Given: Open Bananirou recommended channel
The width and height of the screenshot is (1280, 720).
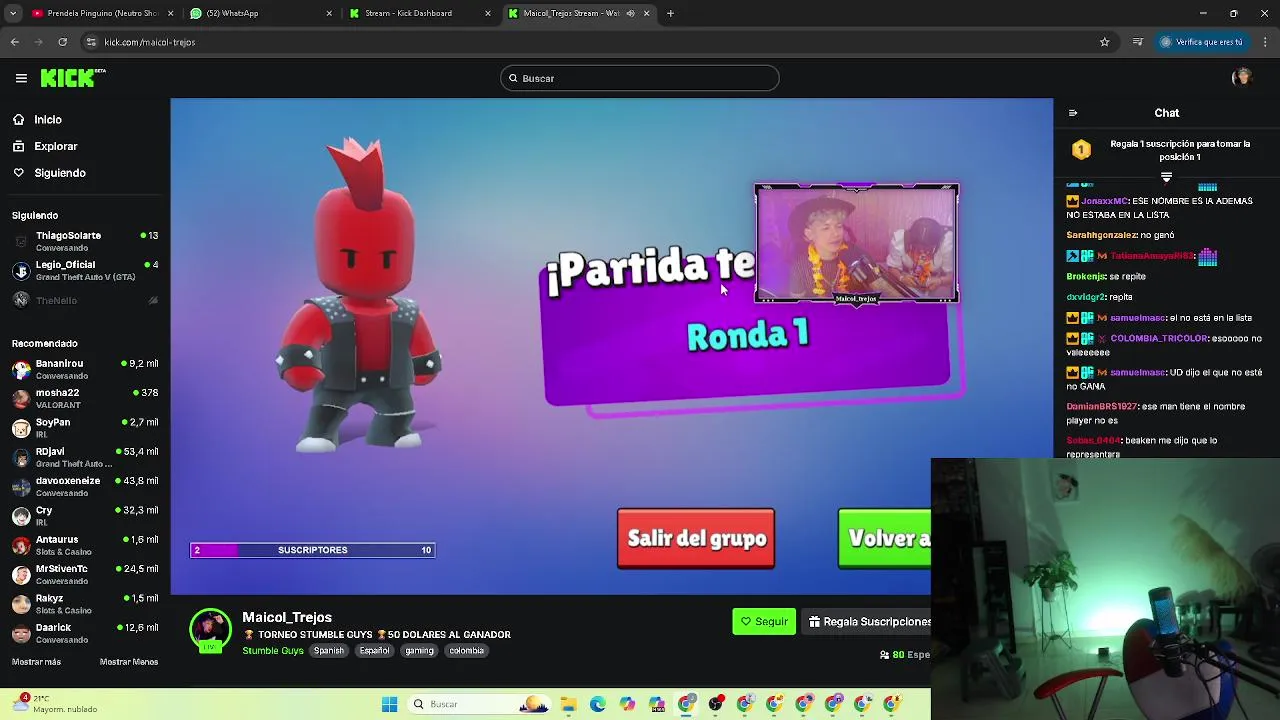Looking at the screenshot, I should [85, 369].
